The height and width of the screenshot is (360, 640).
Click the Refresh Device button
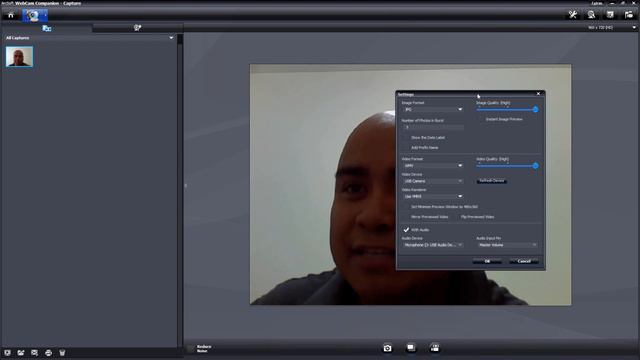pyautogui.click(x=492, y=180)
